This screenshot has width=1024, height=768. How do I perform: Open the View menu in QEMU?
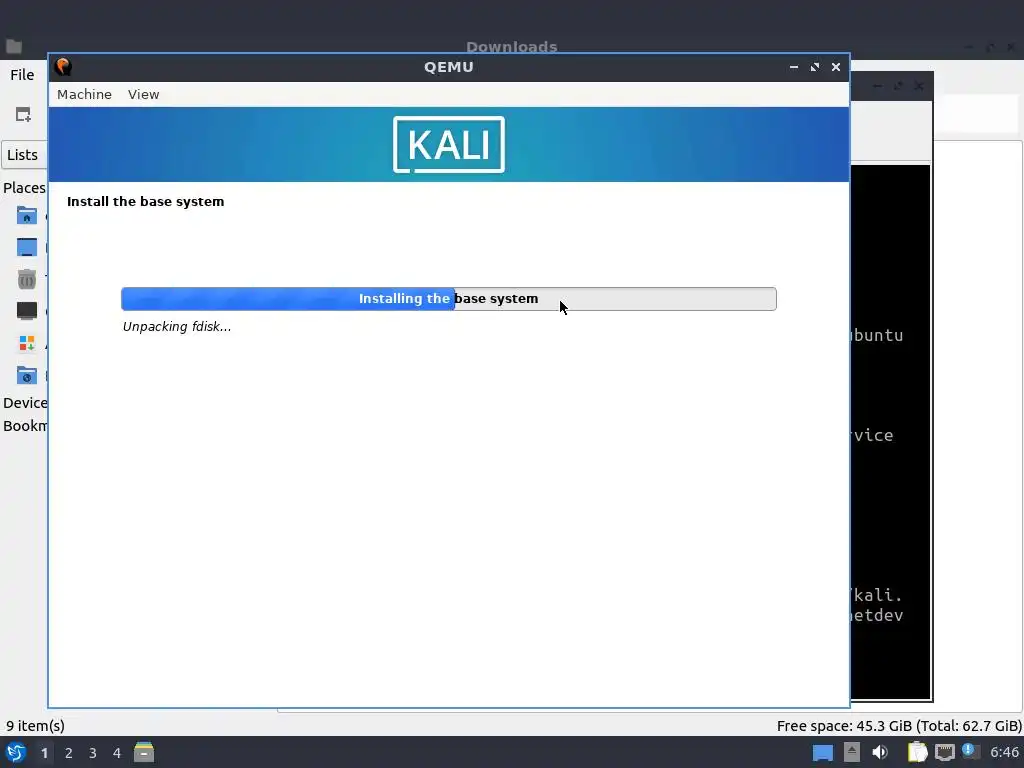pyautogui.click(x=144, y=94)
